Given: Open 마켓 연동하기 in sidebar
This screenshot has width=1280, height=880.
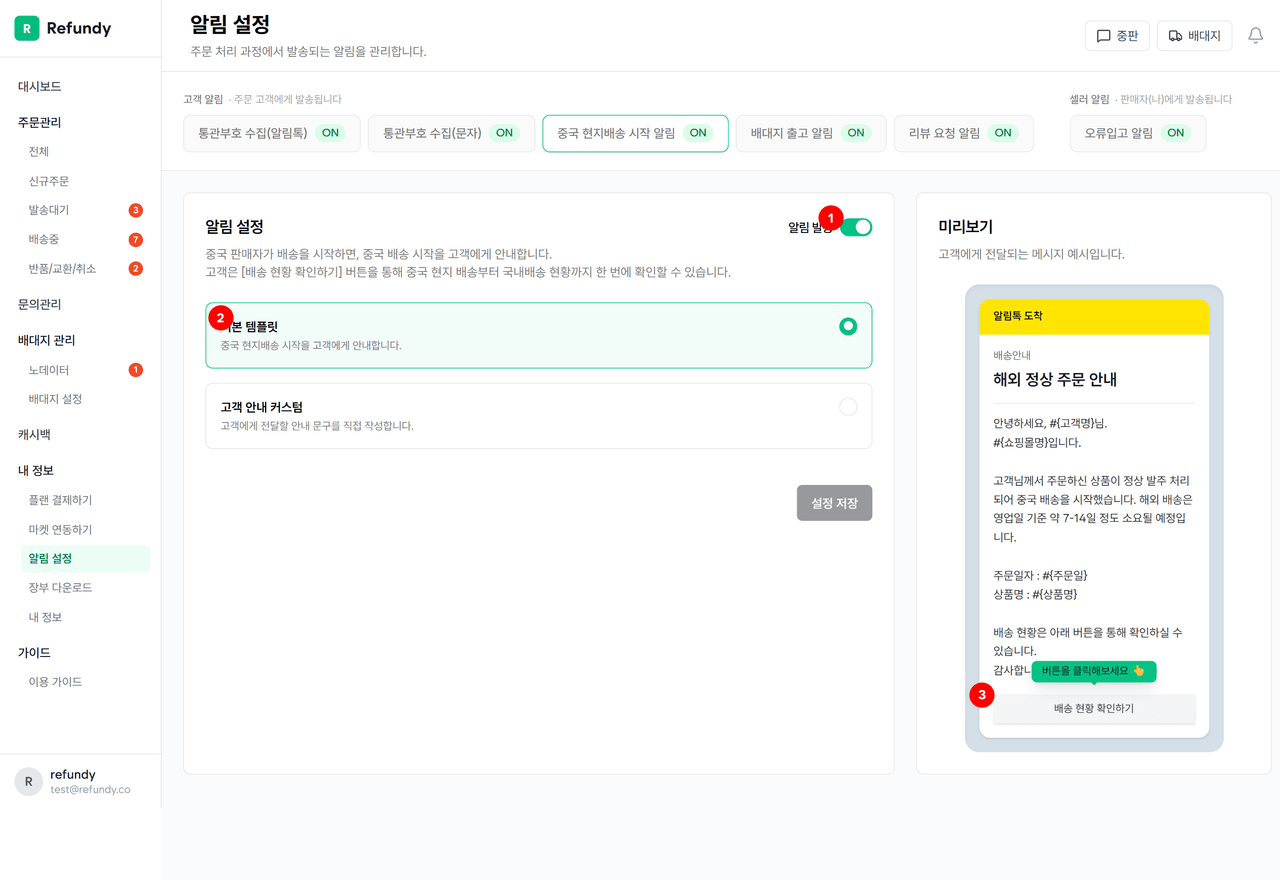Looking at the screenshot, I should pyautogui.click(x=60, y=529).
